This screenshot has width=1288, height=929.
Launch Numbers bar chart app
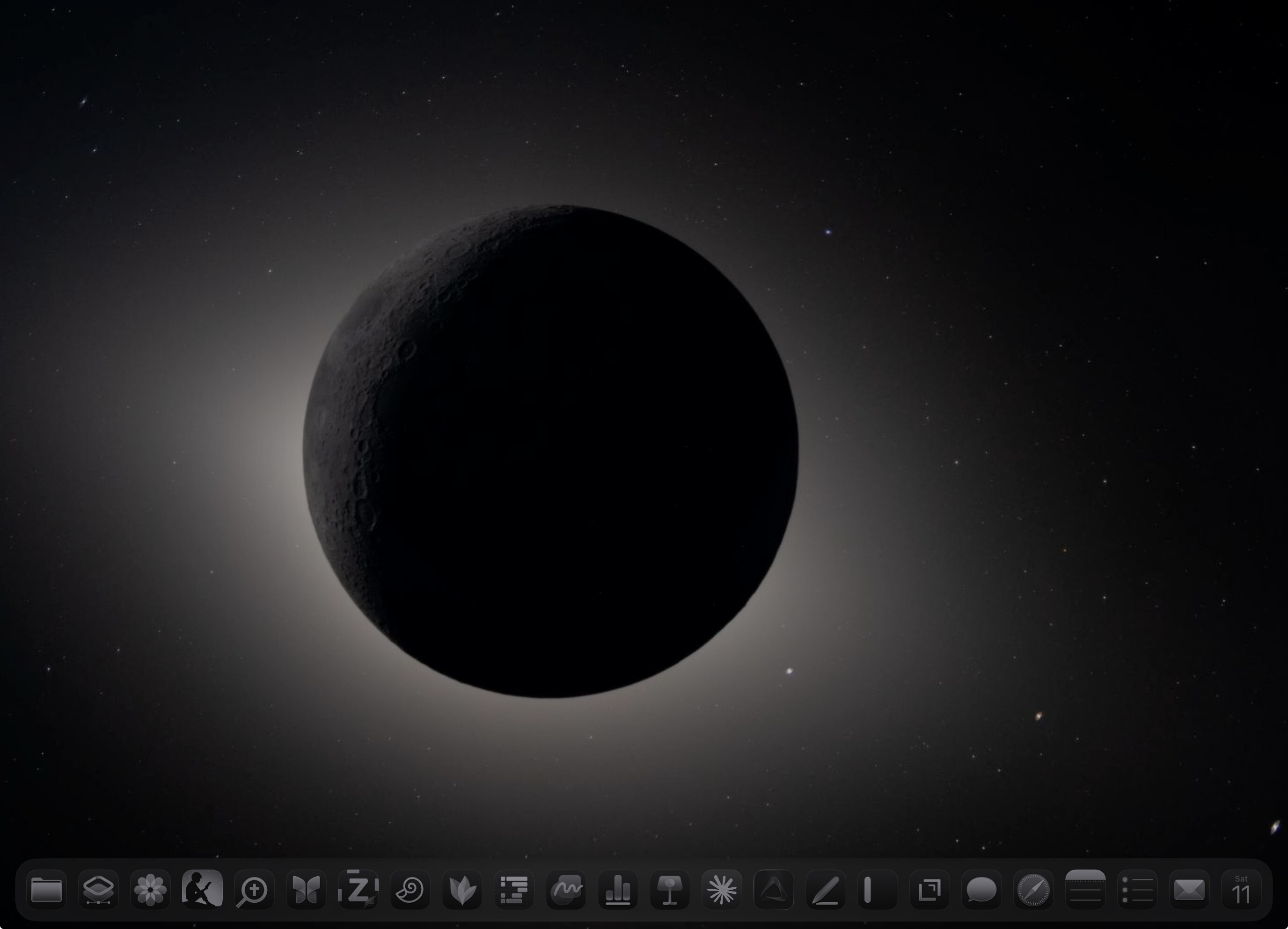(x=618, y=890)
